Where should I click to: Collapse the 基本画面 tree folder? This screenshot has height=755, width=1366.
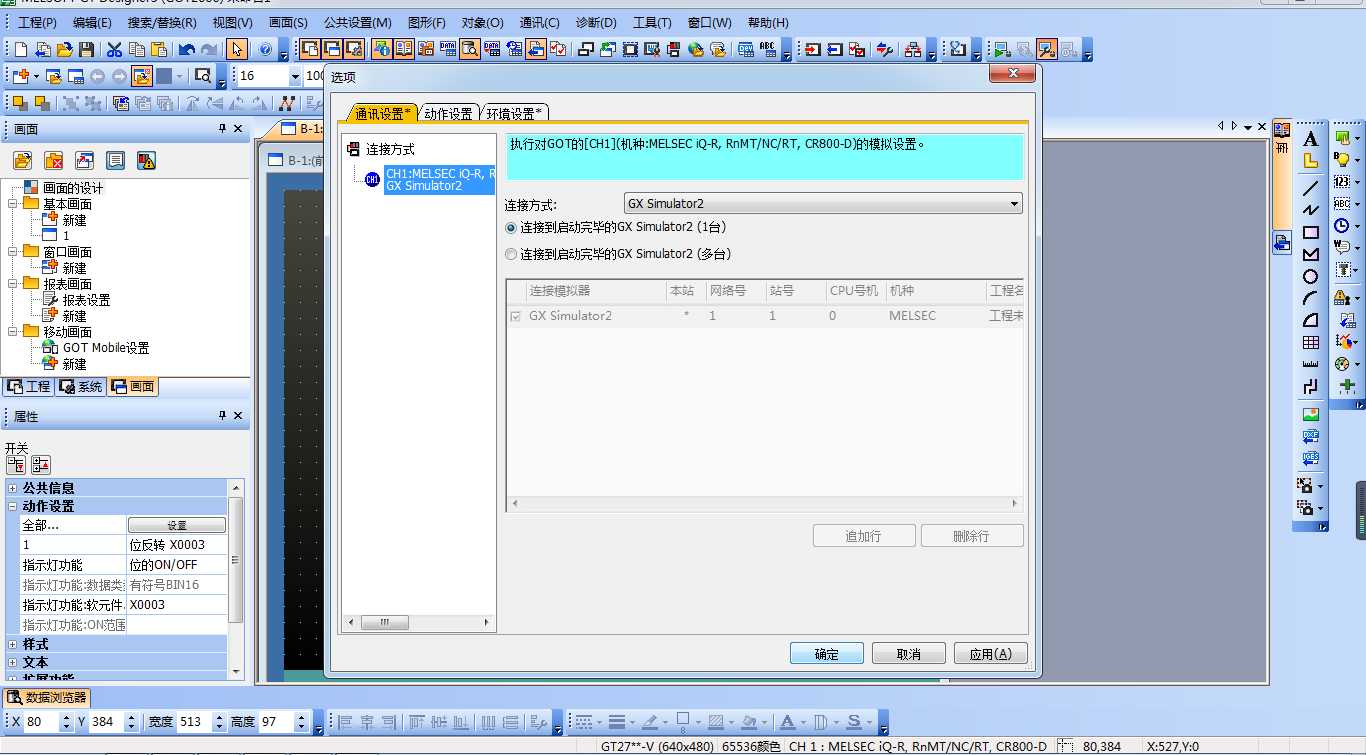(x=14, y=204)
